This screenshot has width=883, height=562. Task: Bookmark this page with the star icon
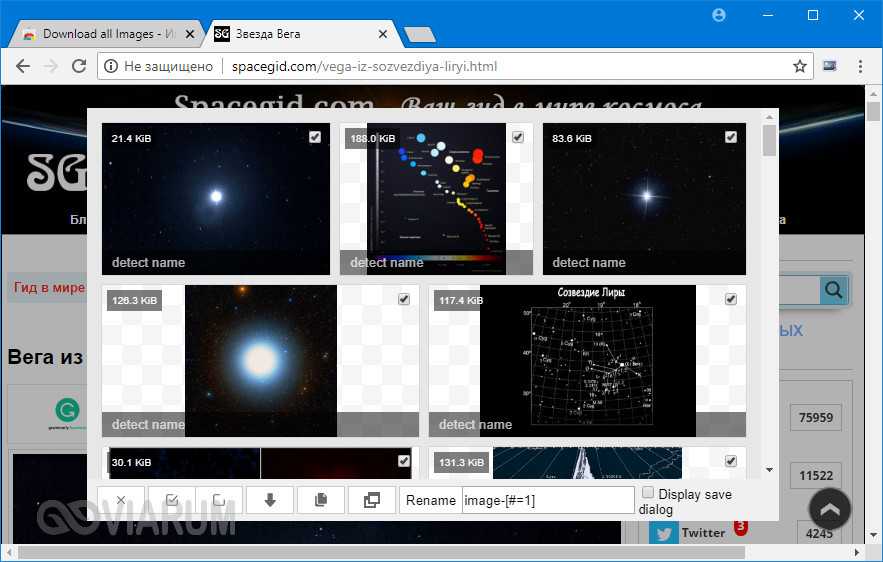pos(799,67)
